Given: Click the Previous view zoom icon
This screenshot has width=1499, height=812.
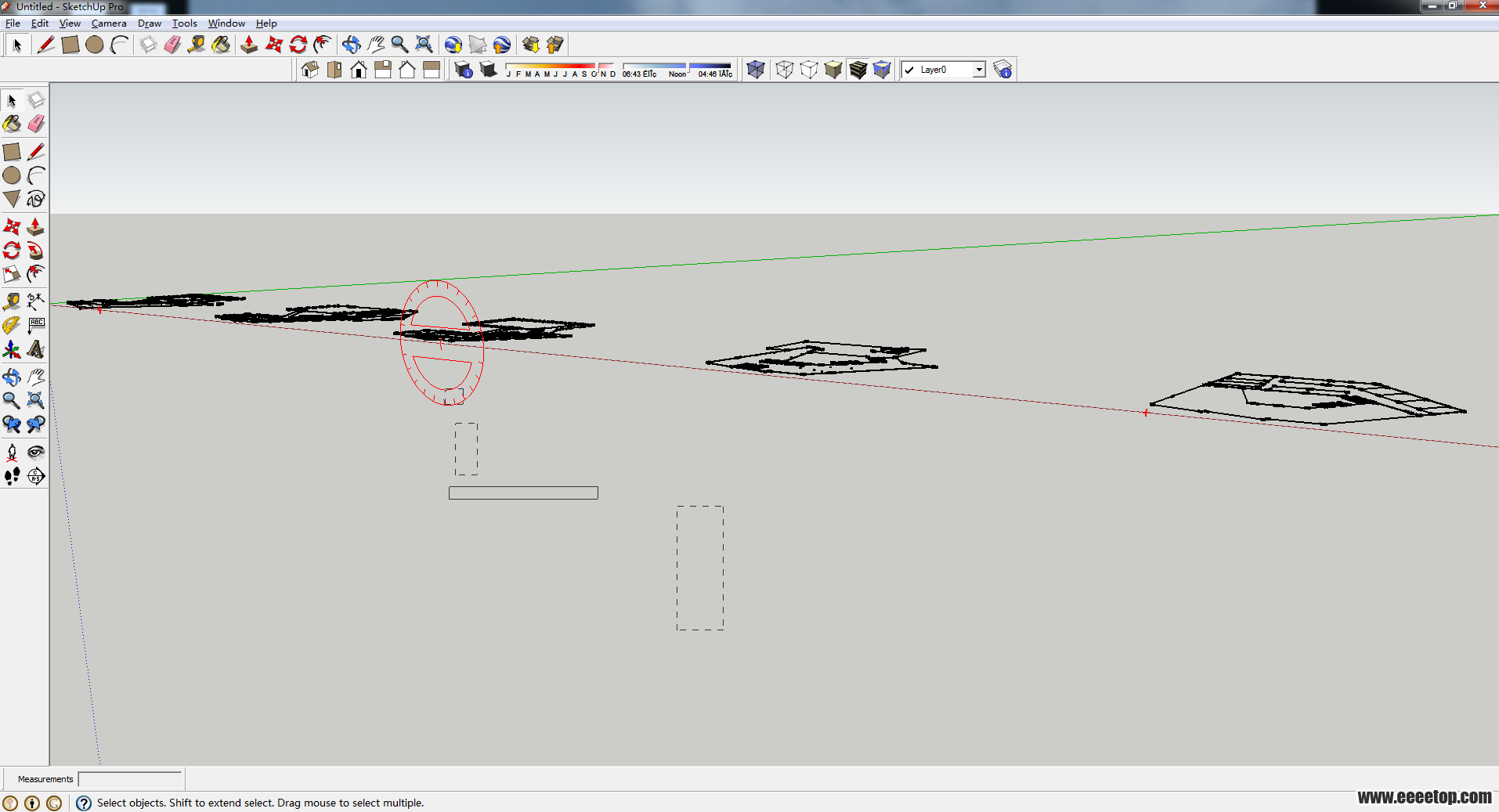Looking at the screenshot, I should click(12, 424).
